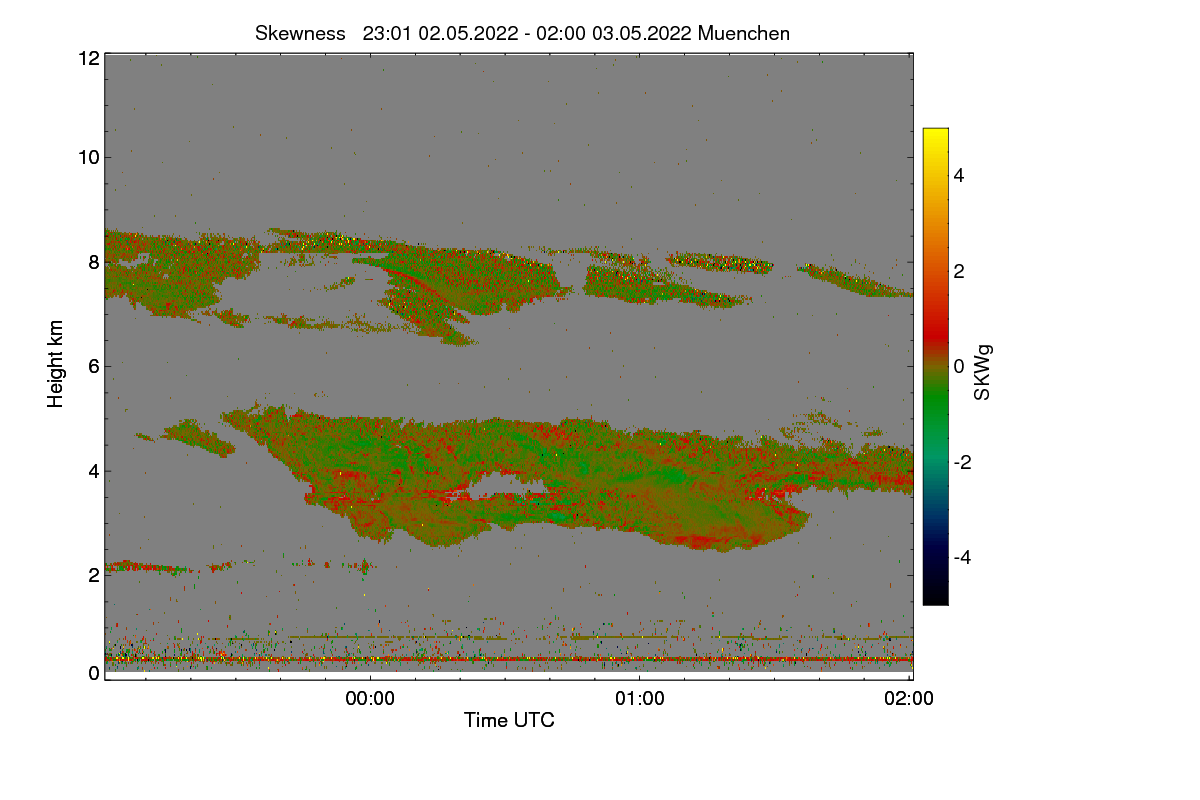Click the plot title 'Skewness 23:01 02.05.2022 - 02:00 03.05.2022 Muenchen'
The width and height of the screenshot is (1200, 800).
pyautogui.click(x=522, y=33)
